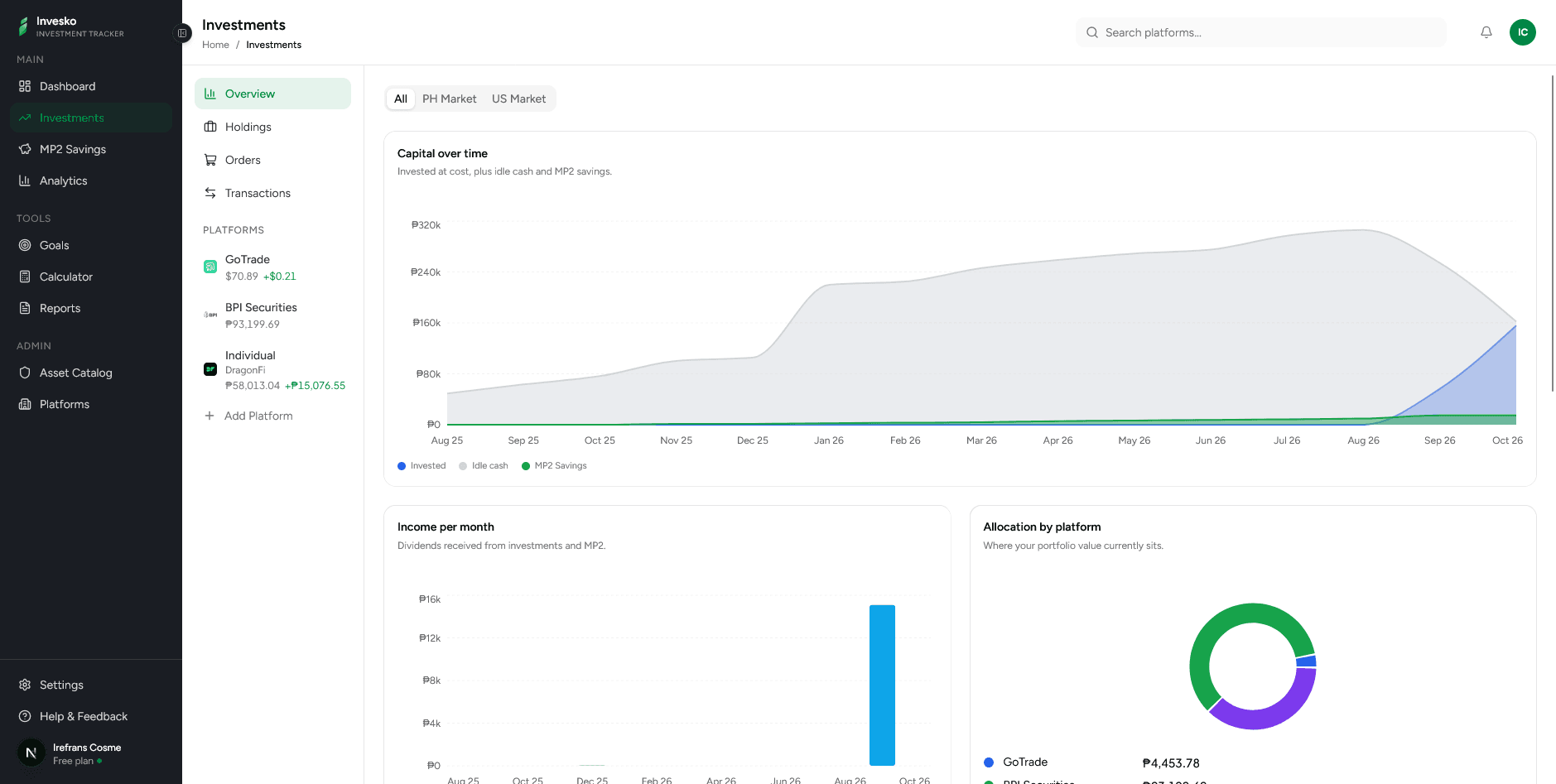Toggle the Invested legend series
The width and height of the screenshot is (1556, 784).
click(422, 466)
